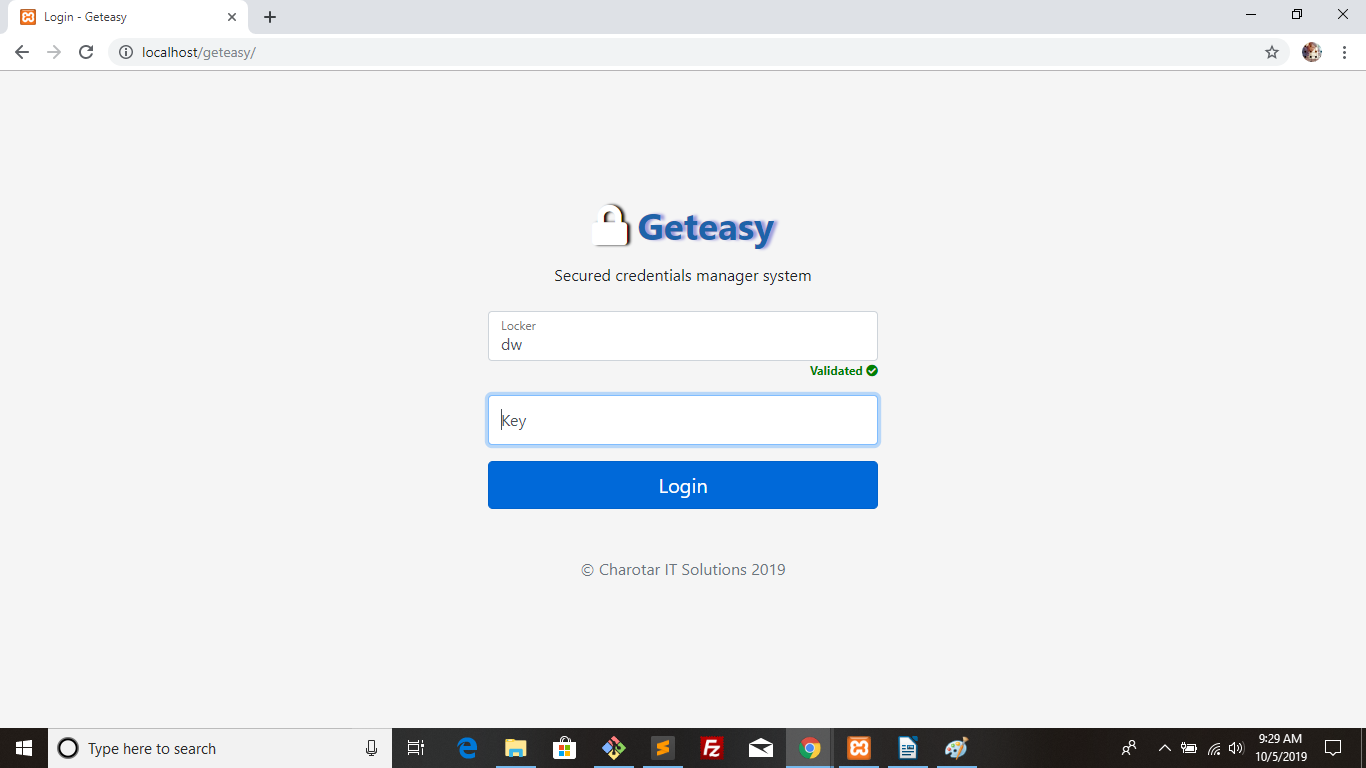The height and width of the screenshot is (768, 1366).
Task: Close the Login - Geteasy tab
Action: tap(232, 17)
